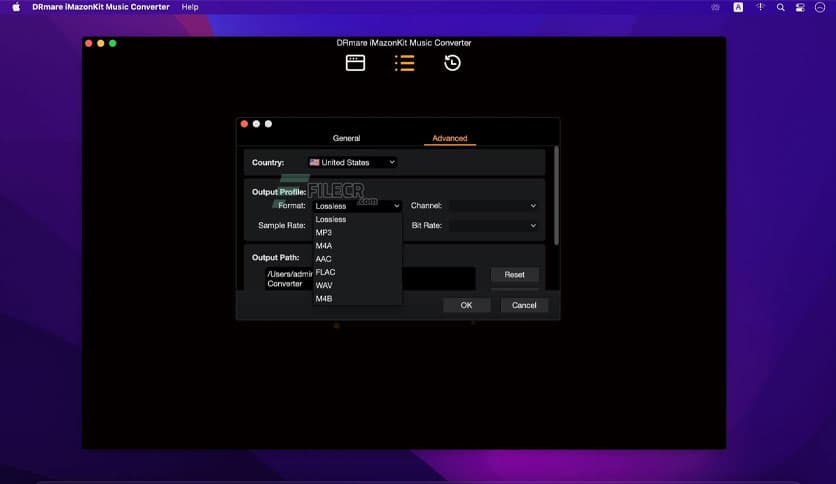Switch to the General tab
The height and width of the screenshot is (484, 836).
pyautogui.click(x=346, y=138)
